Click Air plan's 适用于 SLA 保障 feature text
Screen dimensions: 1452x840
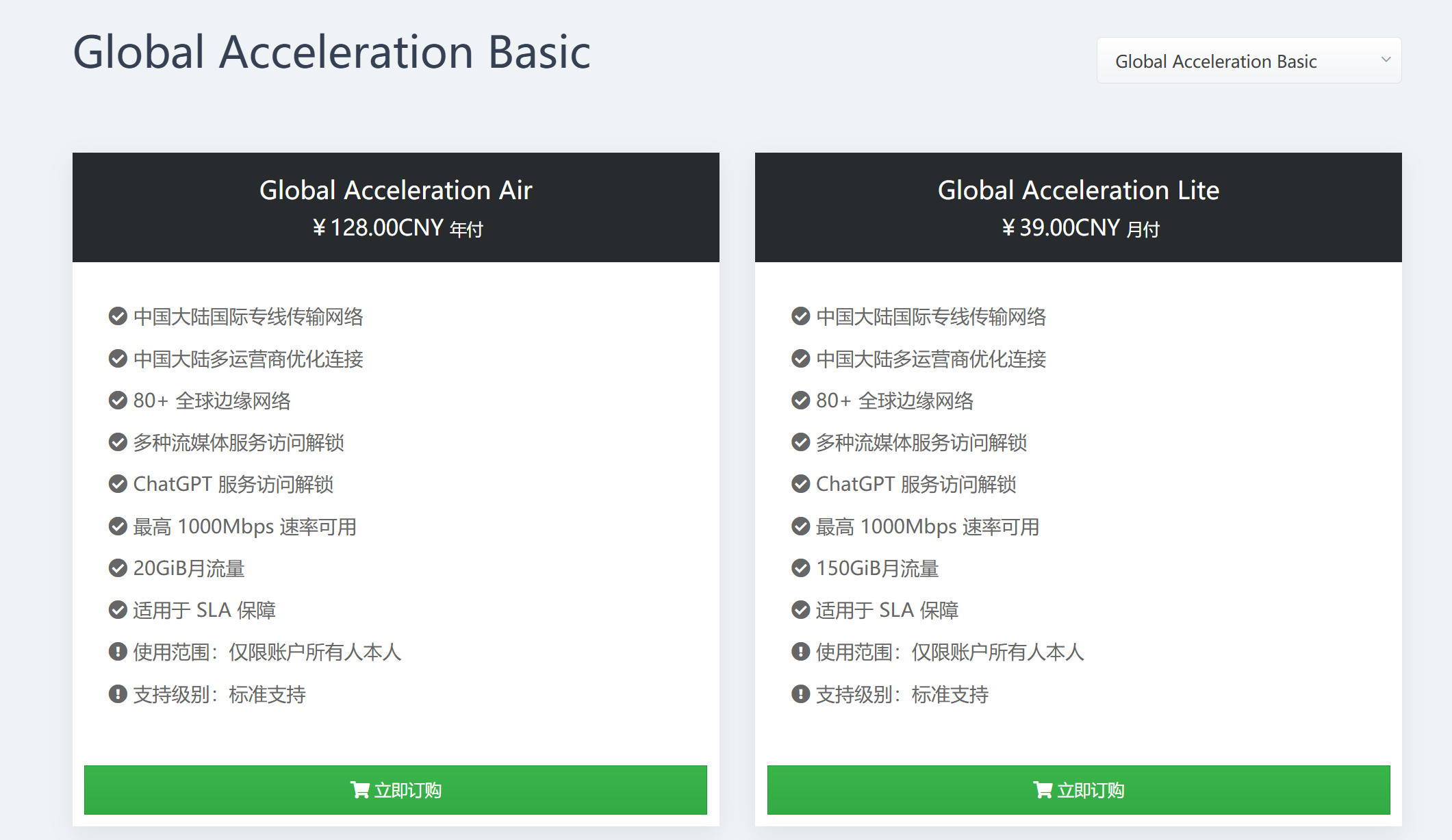tap(204, 610)
